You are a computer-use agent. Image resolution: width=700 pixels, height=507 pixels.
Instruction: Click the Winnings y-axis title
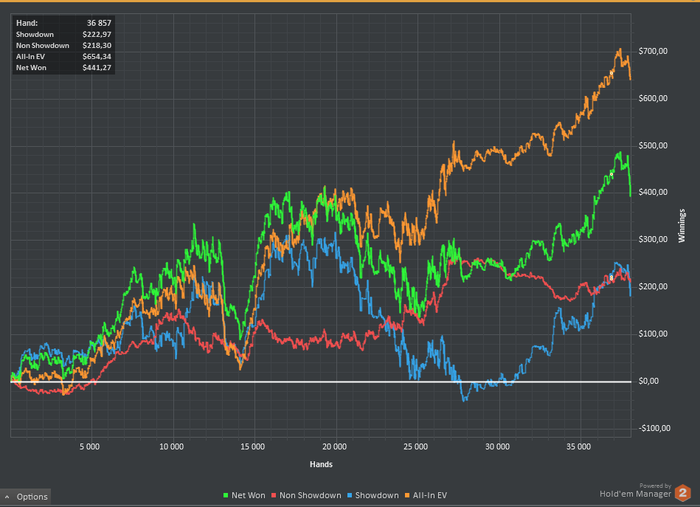[x=682, y=226]
